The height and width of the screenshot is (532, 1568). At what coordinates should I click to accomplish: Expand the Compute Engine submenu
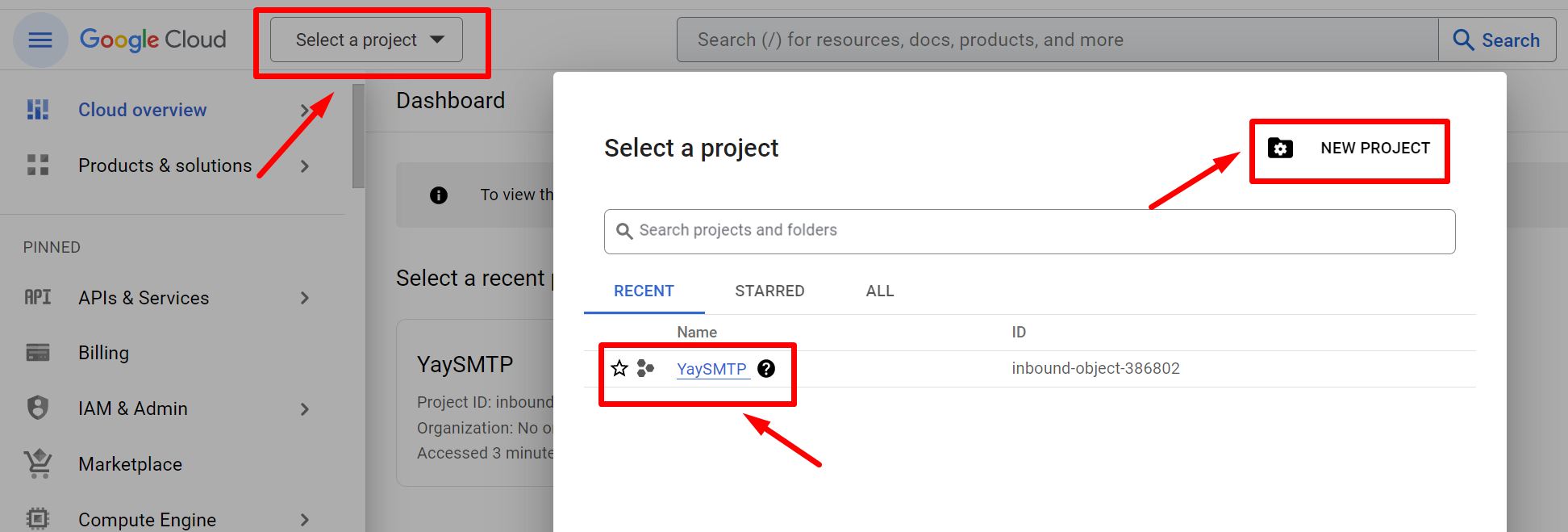[x=305, y=520]
